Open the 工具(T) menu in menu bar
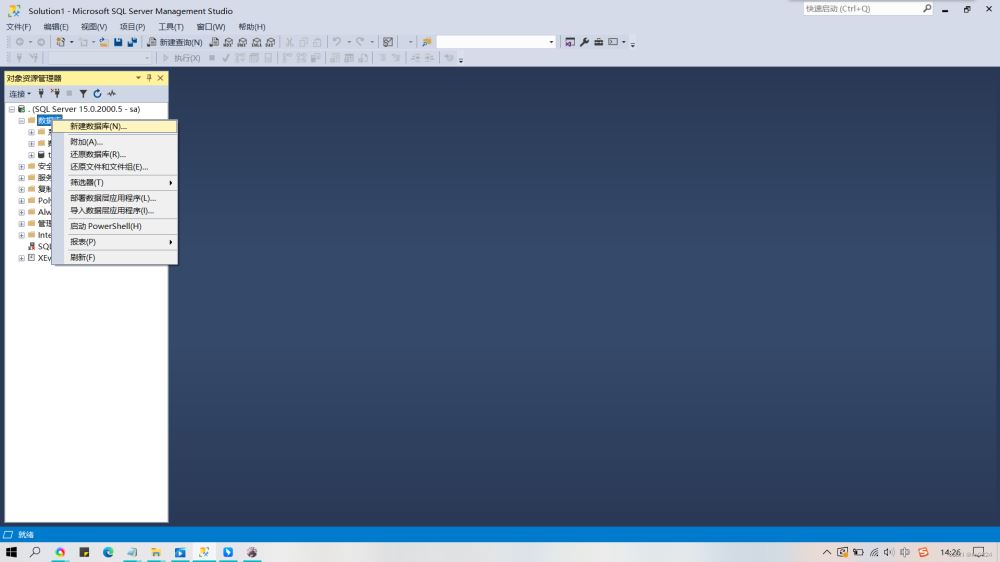Image resolution: width=1000 pixels, height=562 pixels. pyautogui.click(x=171, y=27)
